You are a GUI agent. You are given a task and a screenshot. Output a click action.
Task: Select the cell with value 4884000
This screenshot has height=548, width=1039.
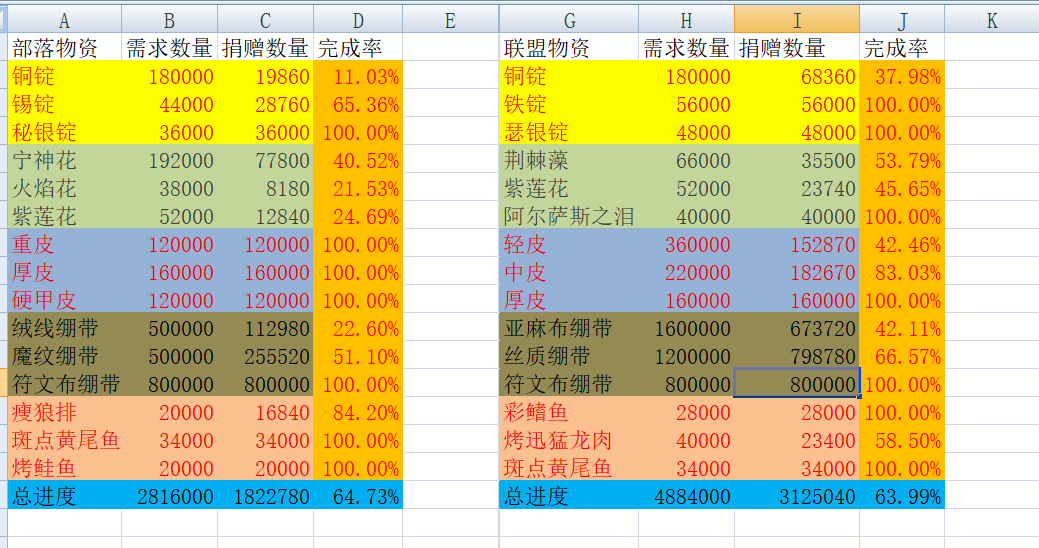pyautogui.click(x=686, y=496)
